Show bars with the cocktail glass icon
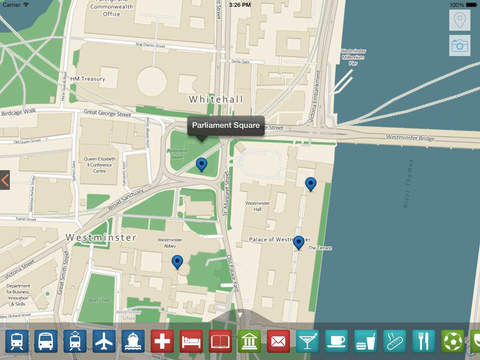Viewport: 480px width, 360px height. 308,341
